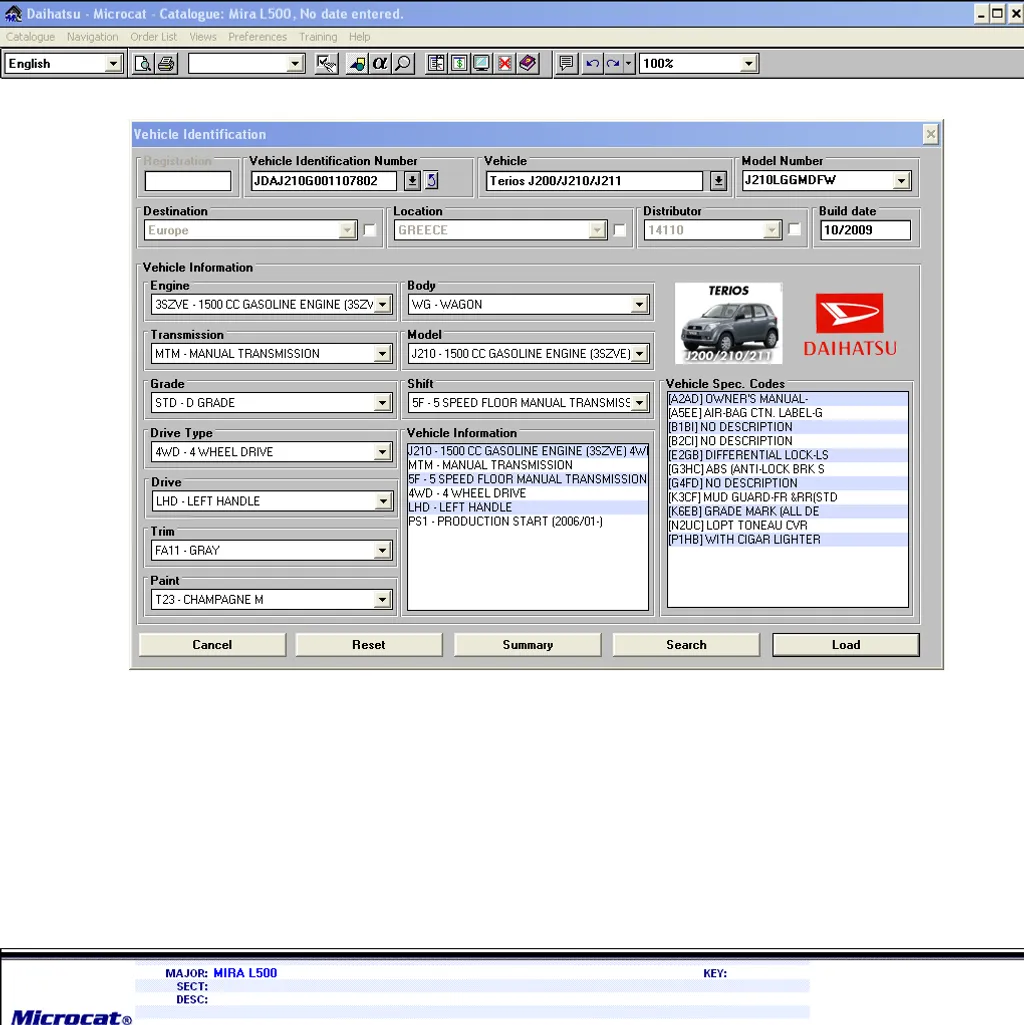The image size is (1024, 1025).
Task: Expand the Drive LHD dropdown
Action: [x=383, y=501]
